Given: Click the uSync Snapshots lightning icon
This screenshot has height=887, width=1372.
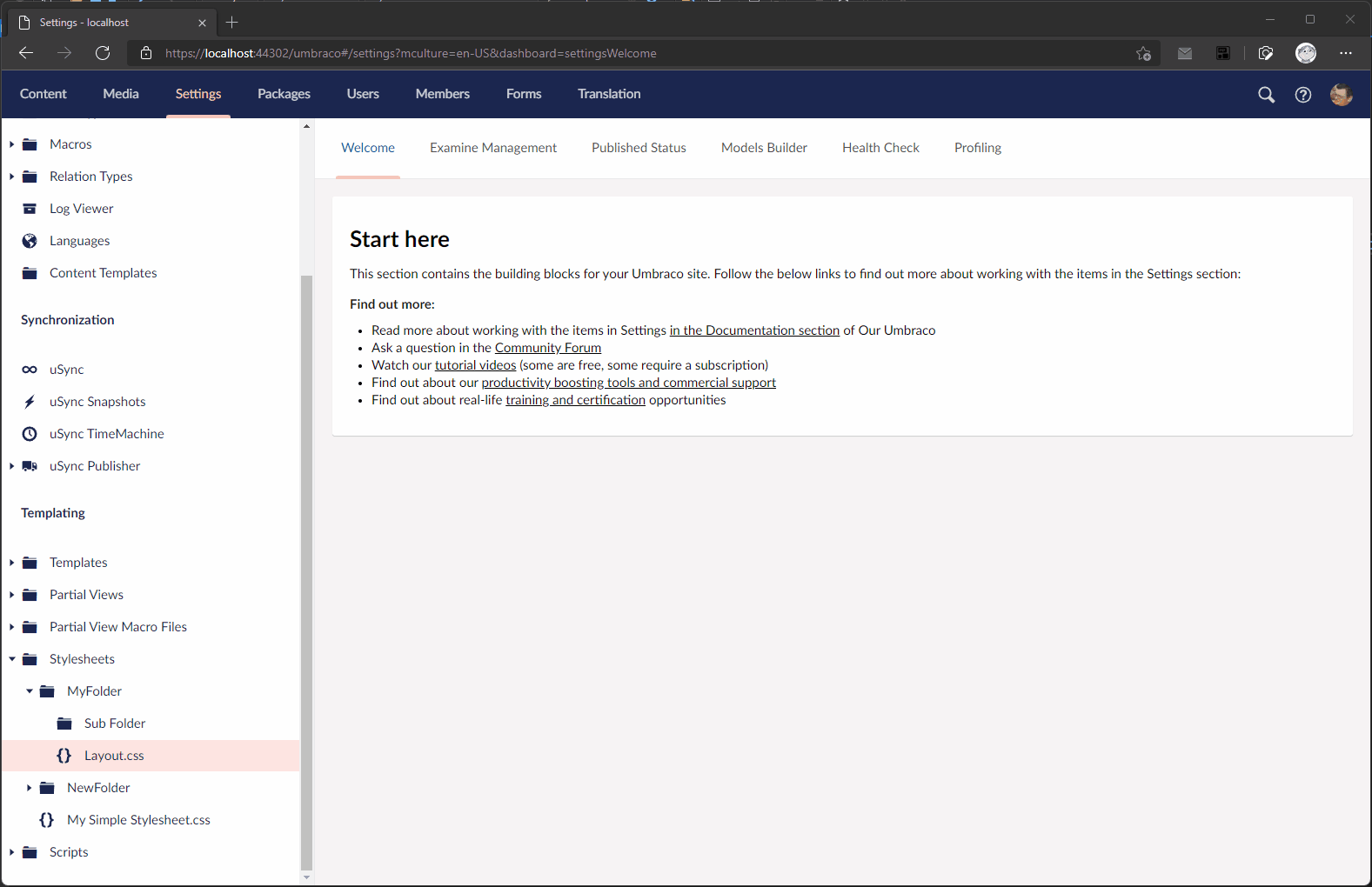Looking at the screenshot, I should tap(30, 402).
